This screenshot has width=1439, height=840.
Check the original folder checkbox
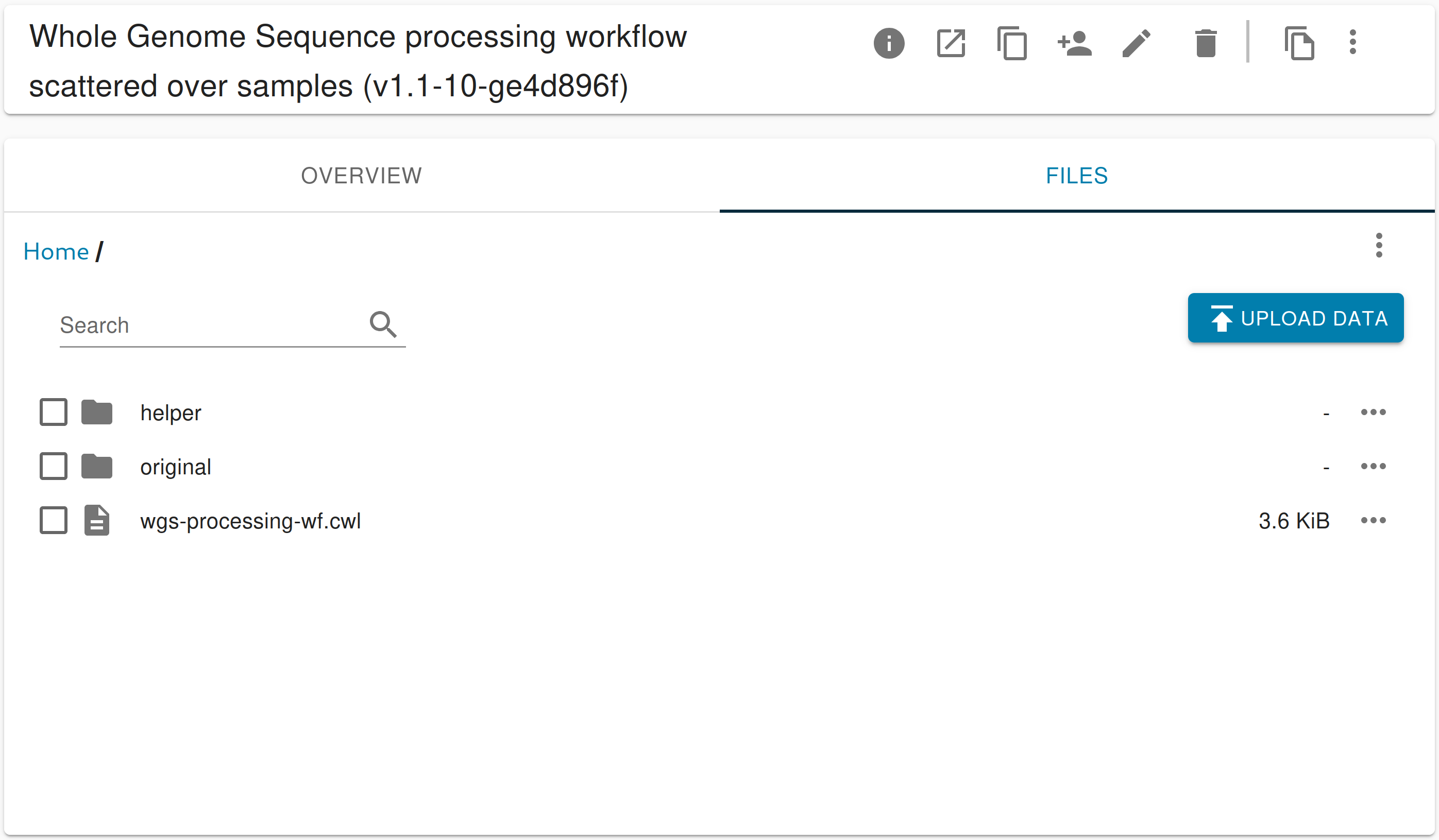tap(53, 466)
